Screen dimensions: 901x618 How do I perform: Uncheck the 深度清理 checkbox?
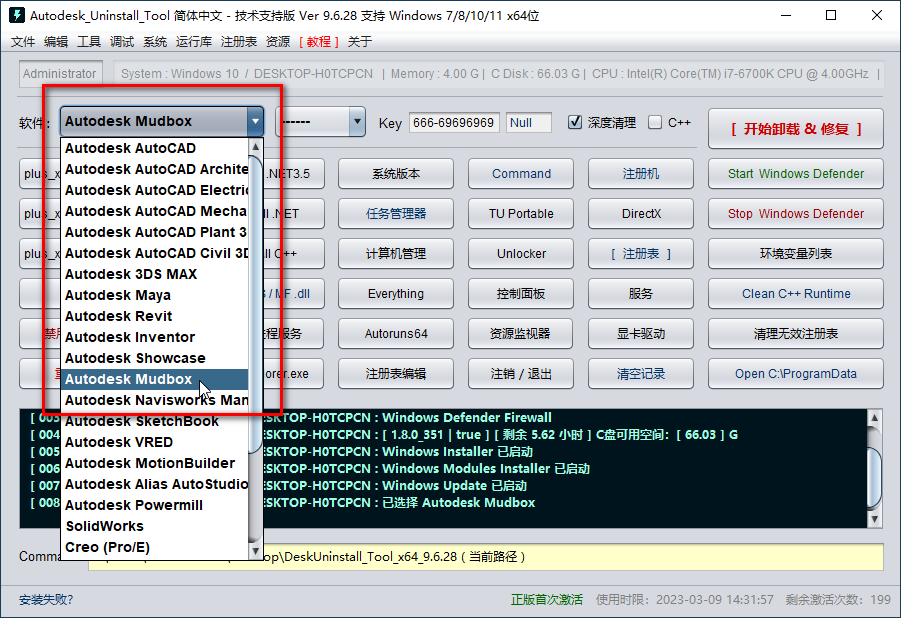point(575,122)
